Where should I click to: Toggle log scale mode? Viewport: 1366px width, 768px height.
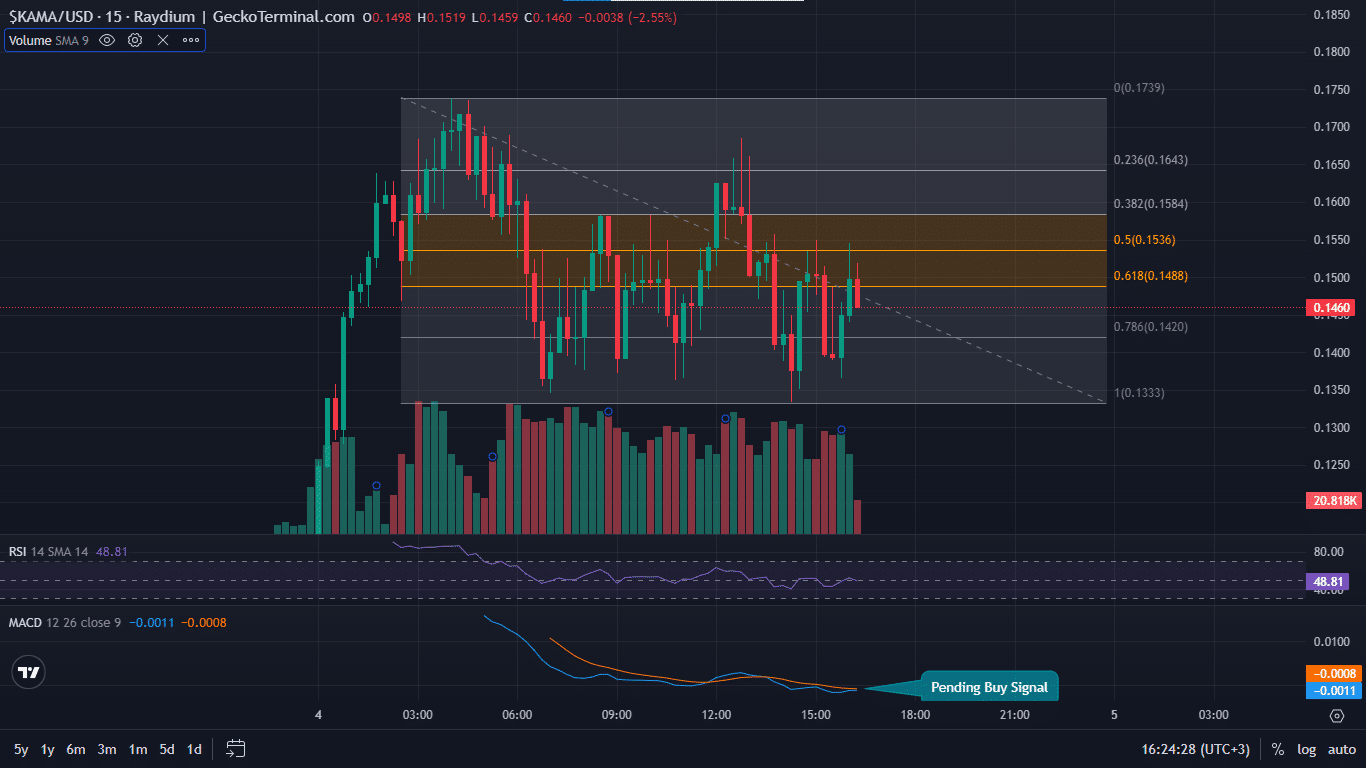point(1306,749)
